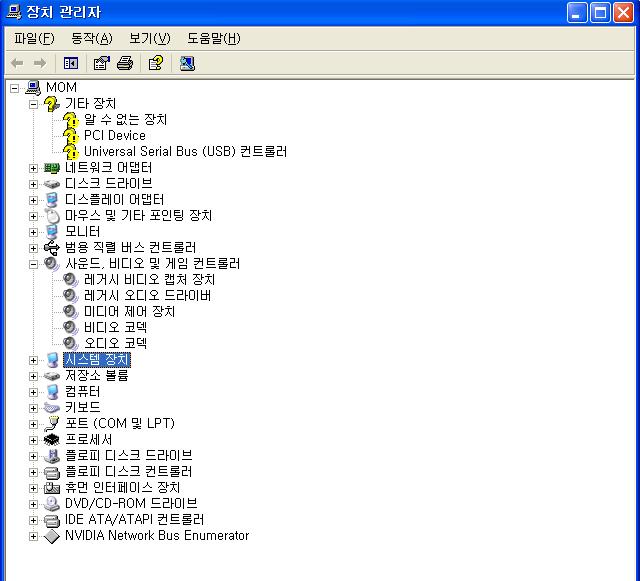Collapse the 기타 장치 category

pyautogui.click(x=33, y=104)
